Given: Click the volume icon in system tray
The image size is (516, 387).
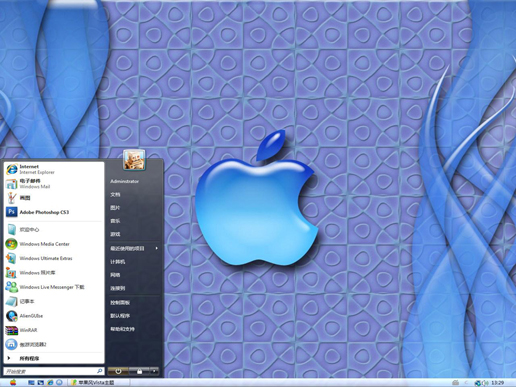Looking at the screenshot, I should tap(485, 383).
